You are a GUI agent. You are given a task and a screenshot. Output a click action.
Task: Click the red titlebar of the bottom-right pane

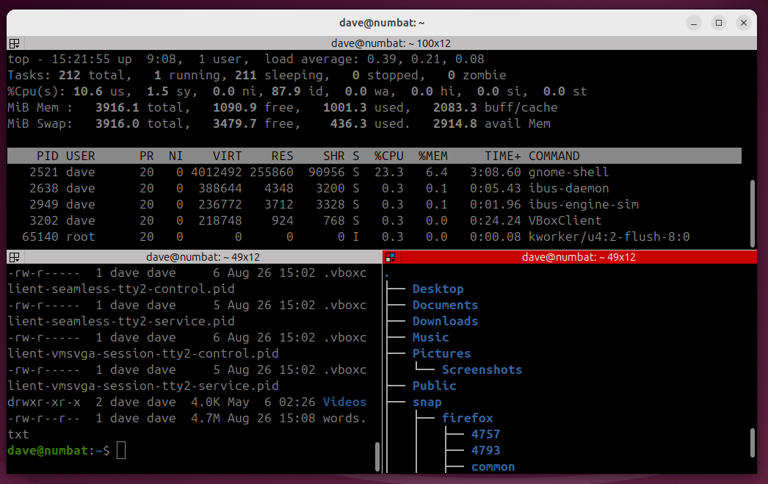570,257
